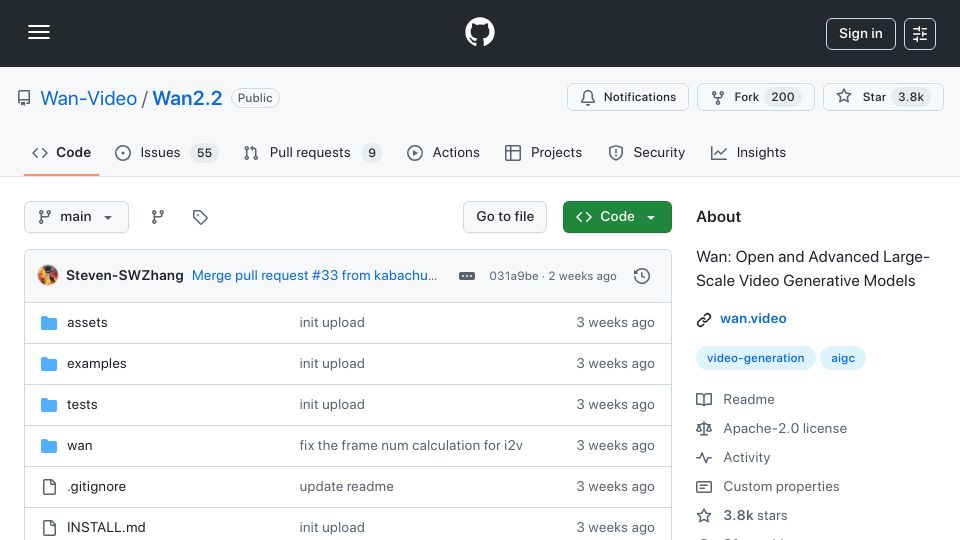Open 'fix the frame num calculation for i2v' commit
Image resolution: width=960 pixels, height=540 pixels.
click(411, 446)
